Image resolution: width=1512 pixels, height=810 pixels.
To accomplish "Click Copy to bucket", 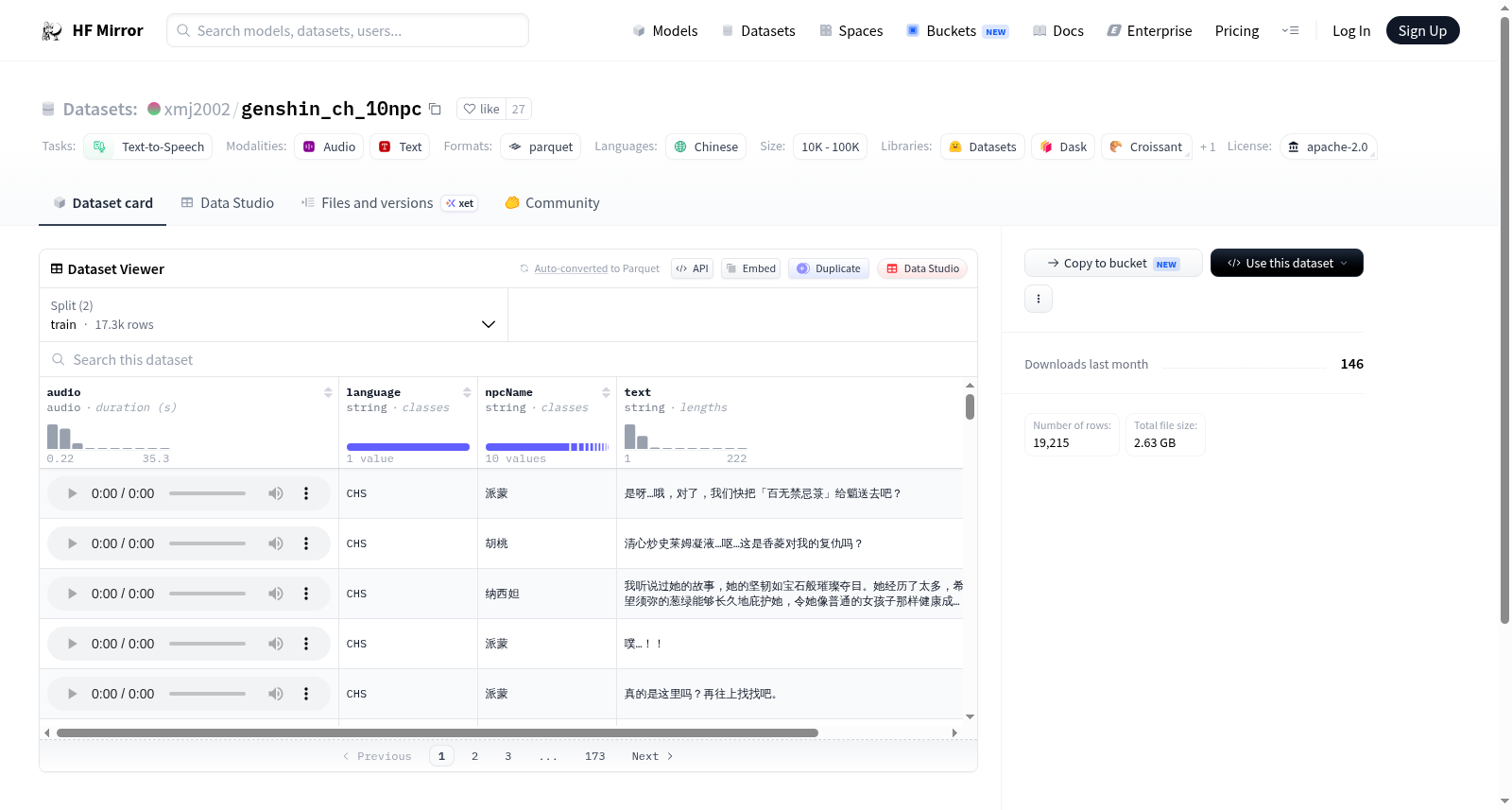I will point(1113,263).
